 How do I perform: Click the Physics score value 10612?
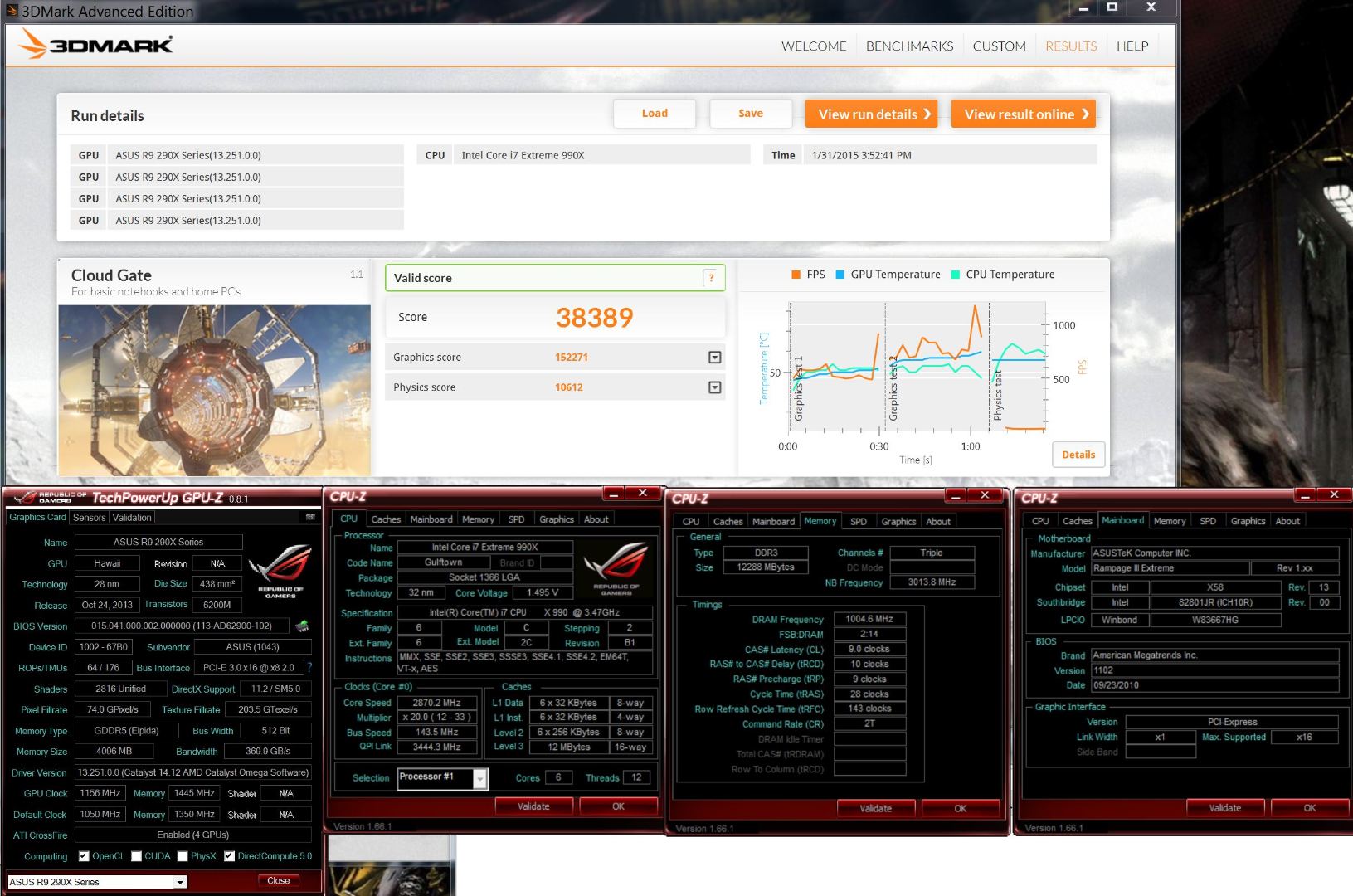coord(569,387)
